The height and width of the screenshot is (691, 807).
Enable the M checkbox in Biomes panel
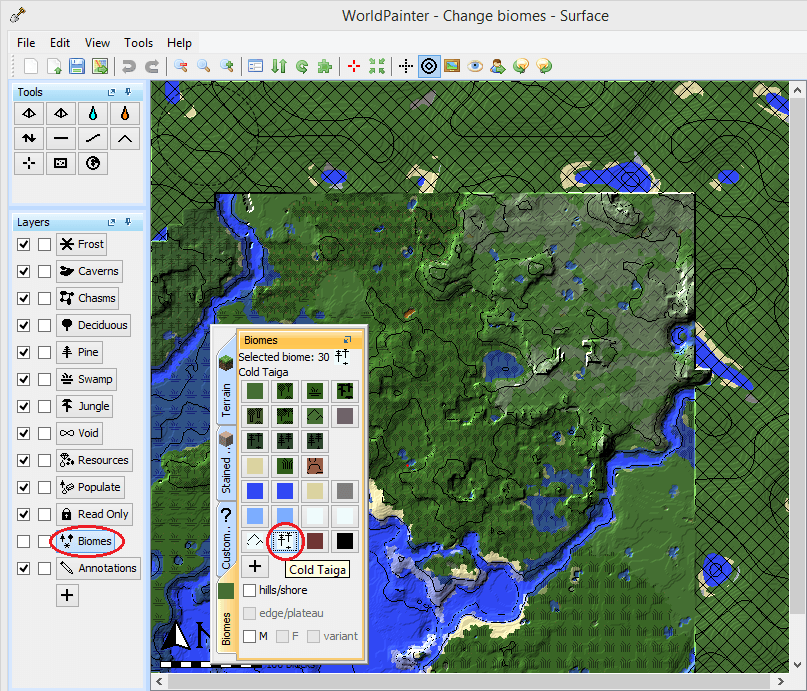[x=250, y=636]
